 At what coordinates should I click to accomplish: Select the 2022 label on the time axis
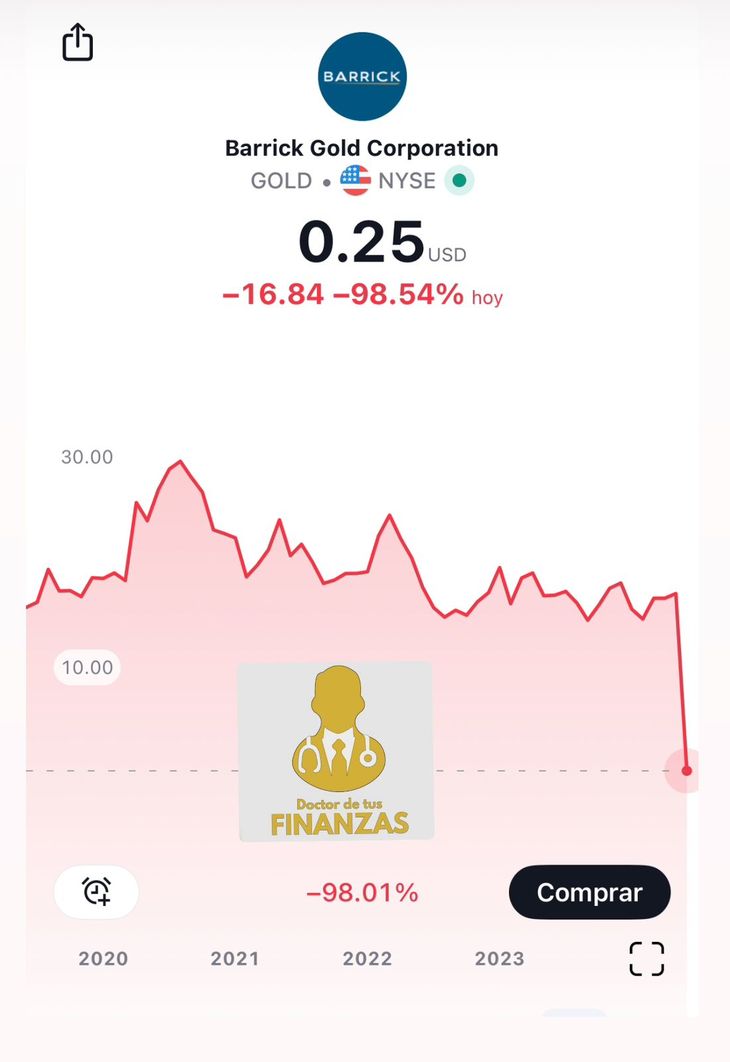[x=367, y=958]
